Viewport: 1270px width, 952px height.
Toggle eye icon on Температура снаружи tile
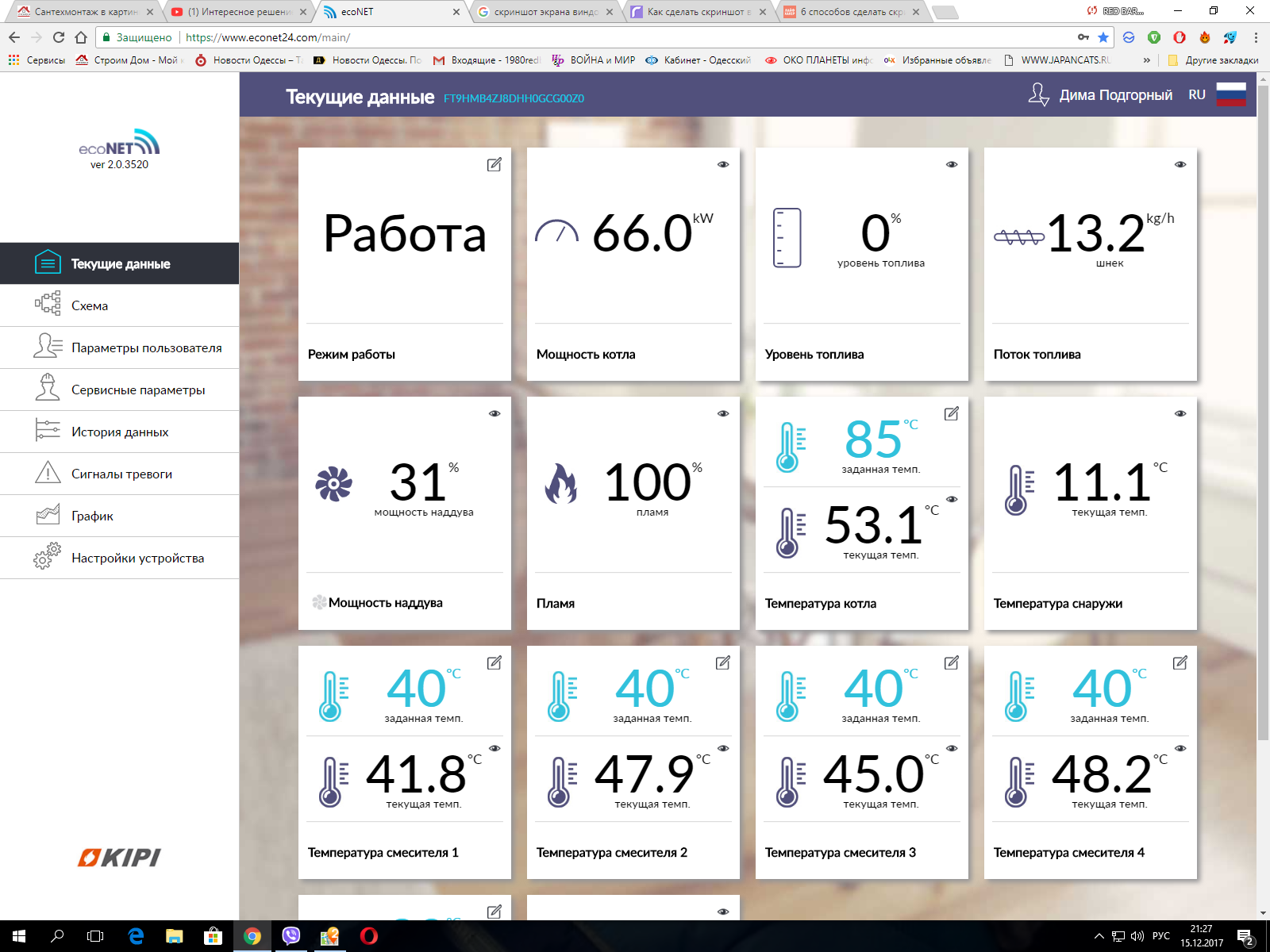pyautogui.click(x=1180, y=413)
